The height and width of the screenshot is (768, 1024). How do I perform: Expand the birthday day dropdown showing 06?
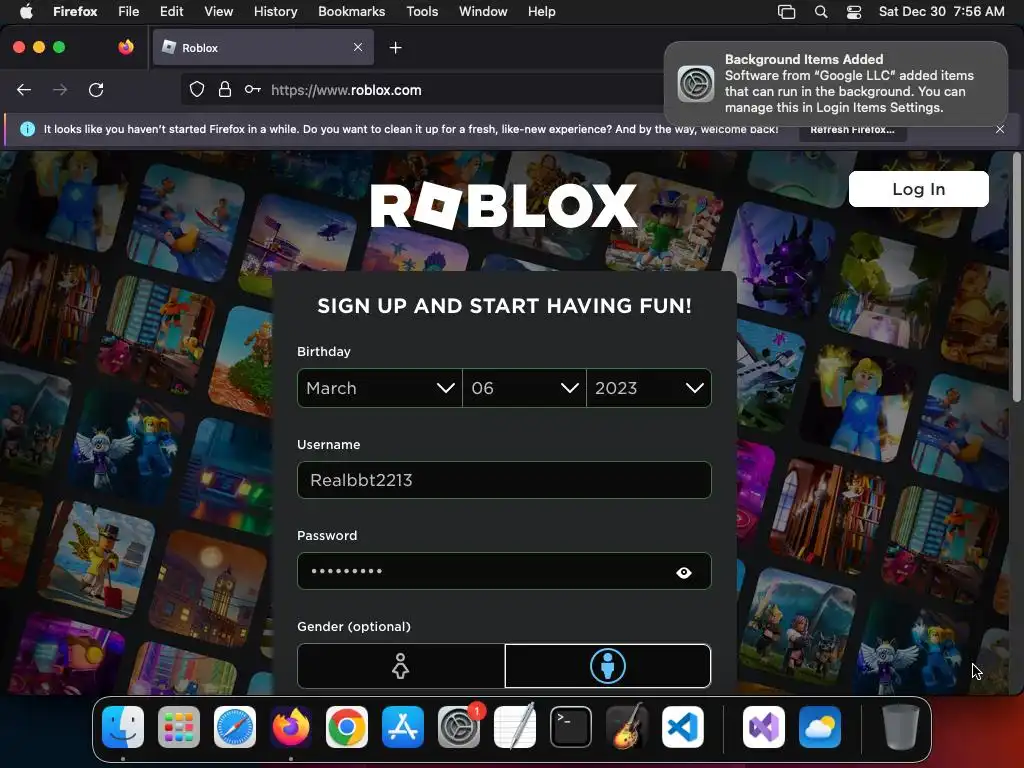[x=524, y=388]
